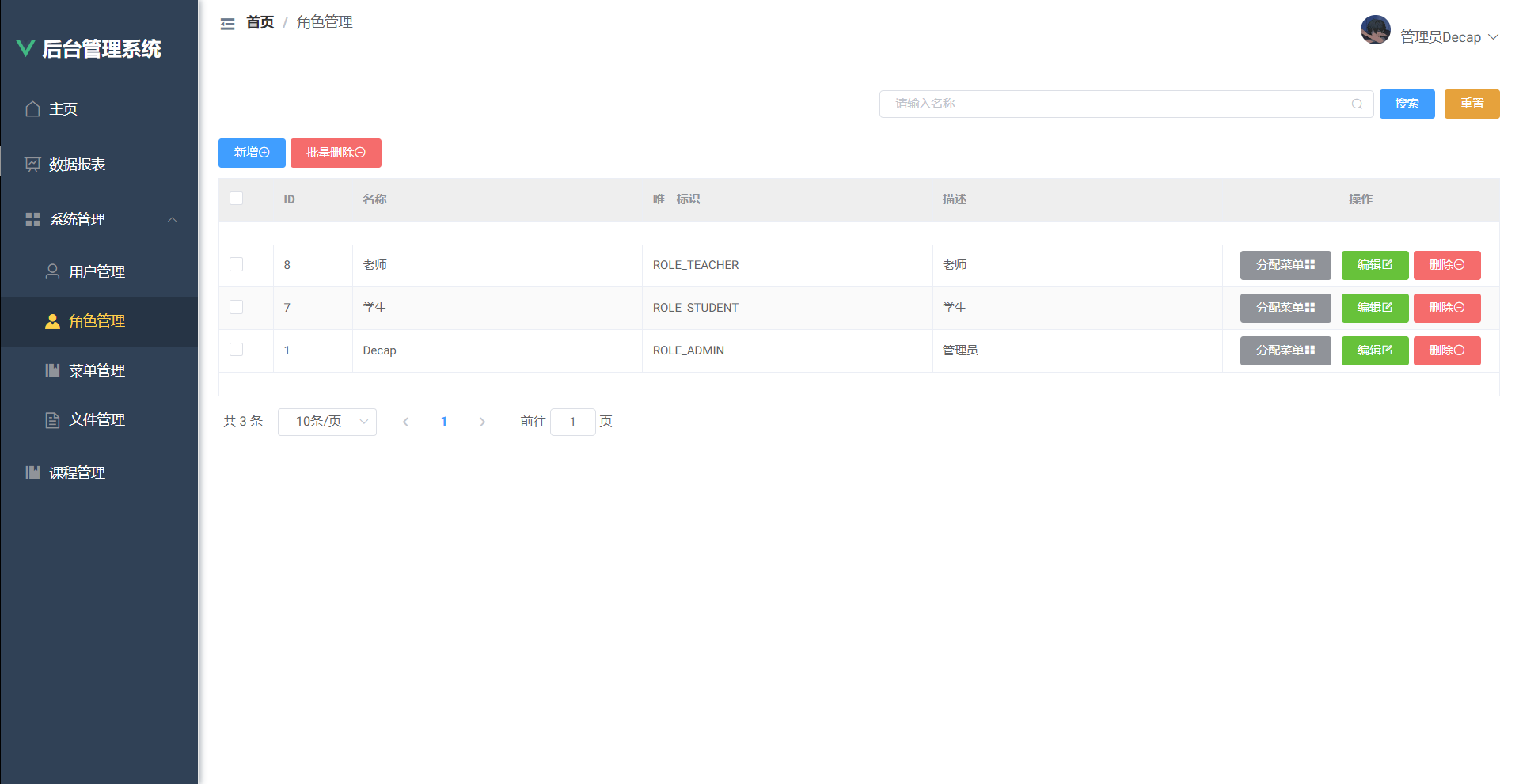Select 角色管理 menu item
The height and width of the screenshot is (784, 1519).
(x=99, y=321)
